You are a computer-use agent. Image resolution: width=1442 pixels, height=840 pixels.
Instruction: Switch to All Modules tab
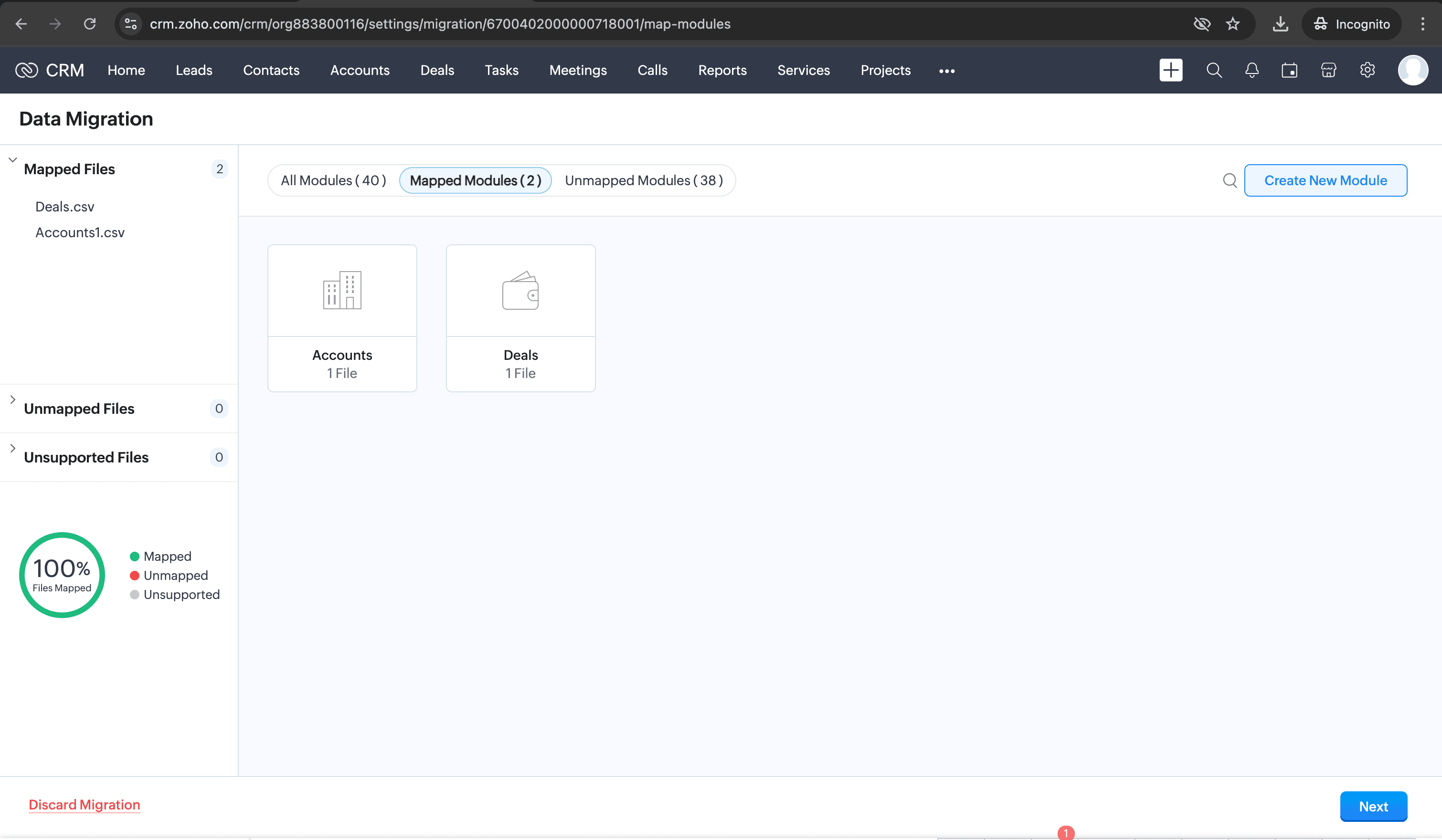click(x=333, y=181)
